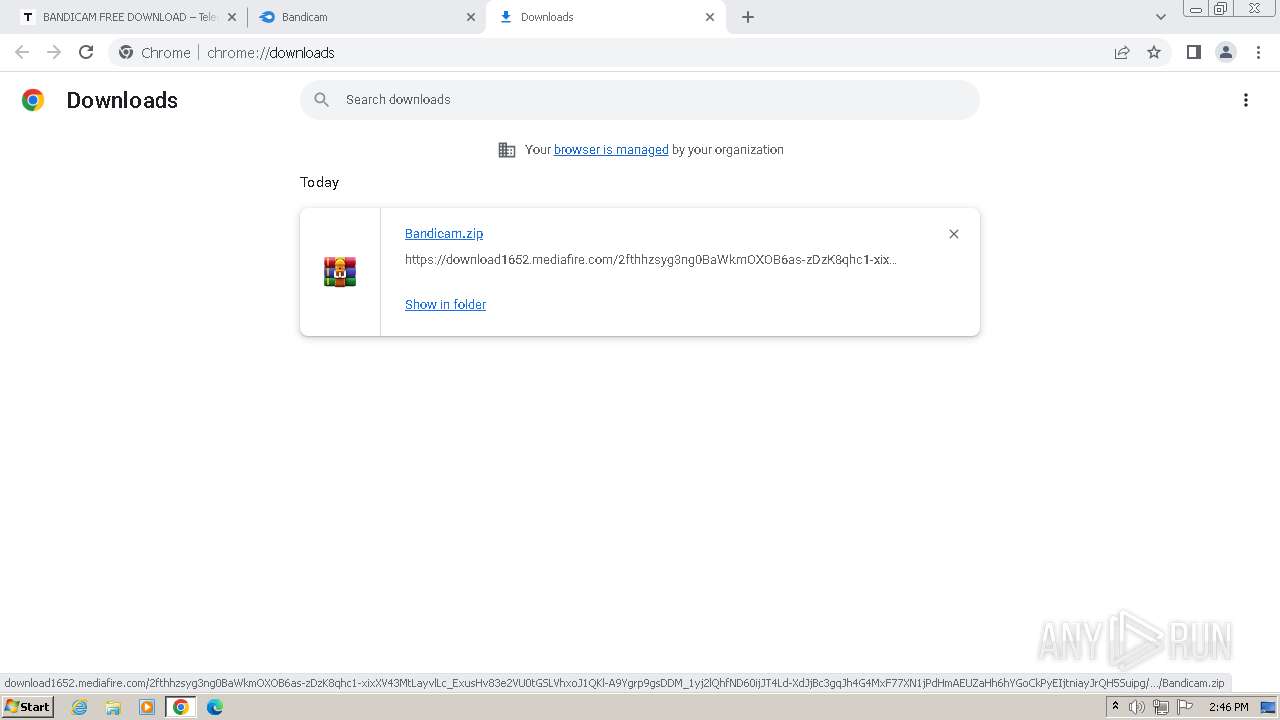
Task: Open a new tab with plus button
Action: (x=748, y=17)
